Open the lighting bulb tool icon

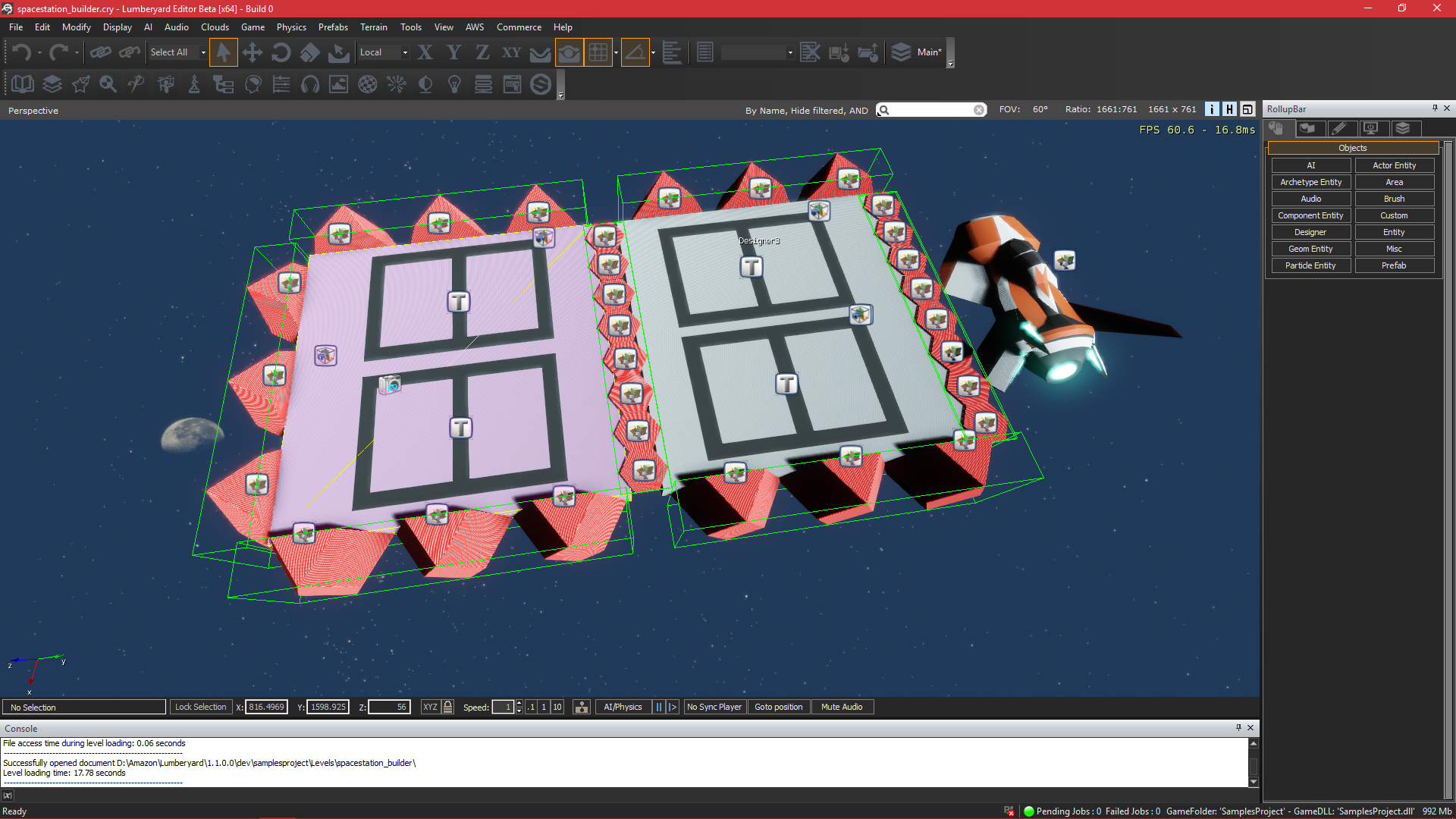[x=454, y=84]
